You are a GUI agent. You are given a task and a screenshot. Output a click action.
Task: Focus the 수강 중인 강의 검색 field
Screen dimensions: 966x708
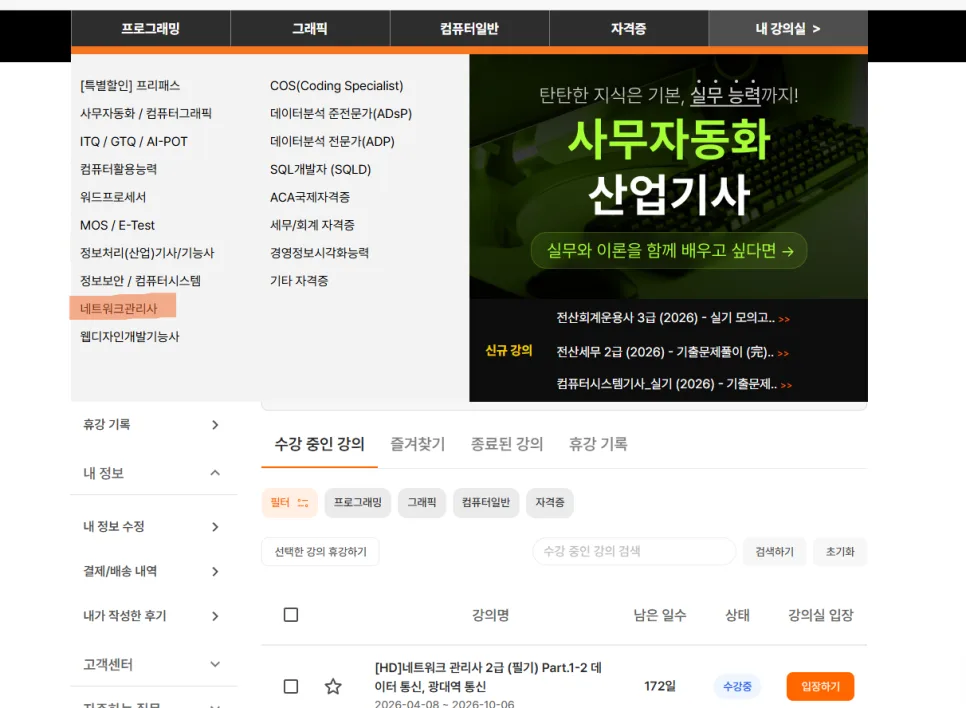[x=634, y=551]
